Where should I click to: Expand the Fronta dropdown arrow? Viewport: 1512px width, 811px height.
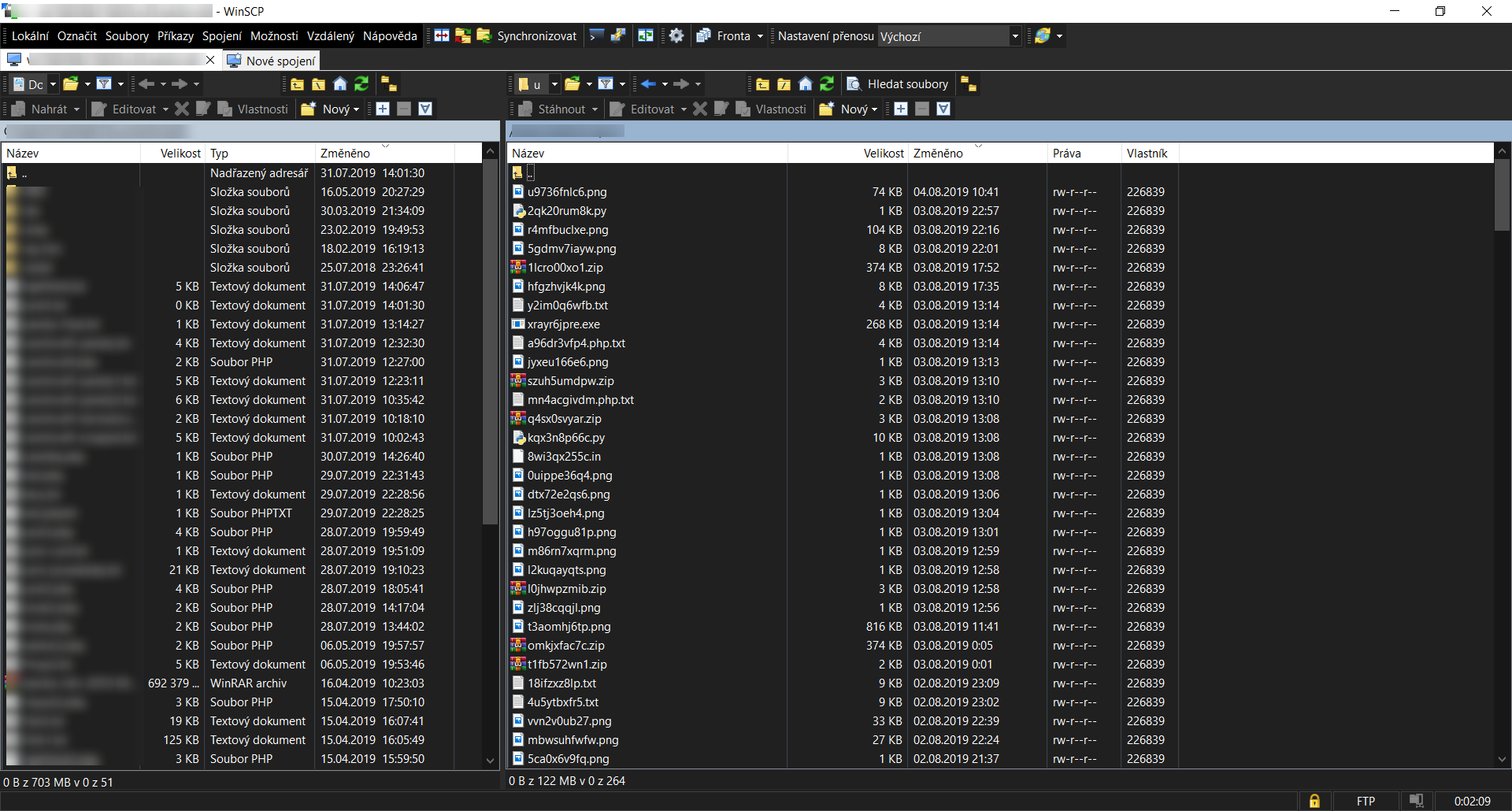point(760,36)
